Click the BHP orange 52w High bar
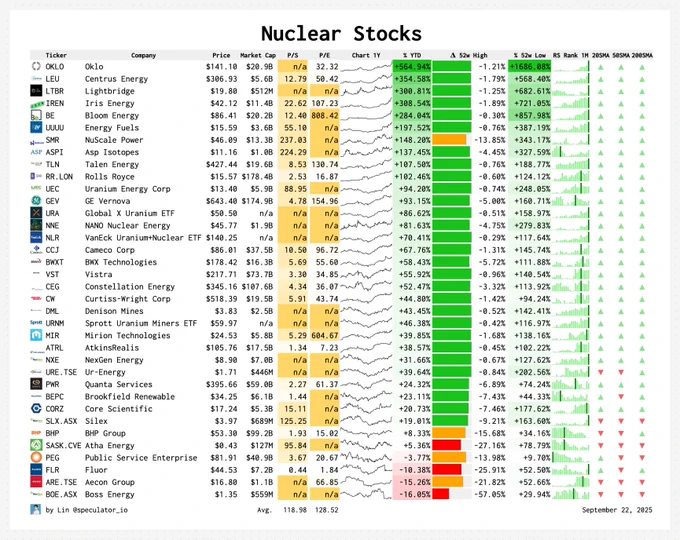Image resolution: width=680 pixels, height=540 pixels. 449,433
